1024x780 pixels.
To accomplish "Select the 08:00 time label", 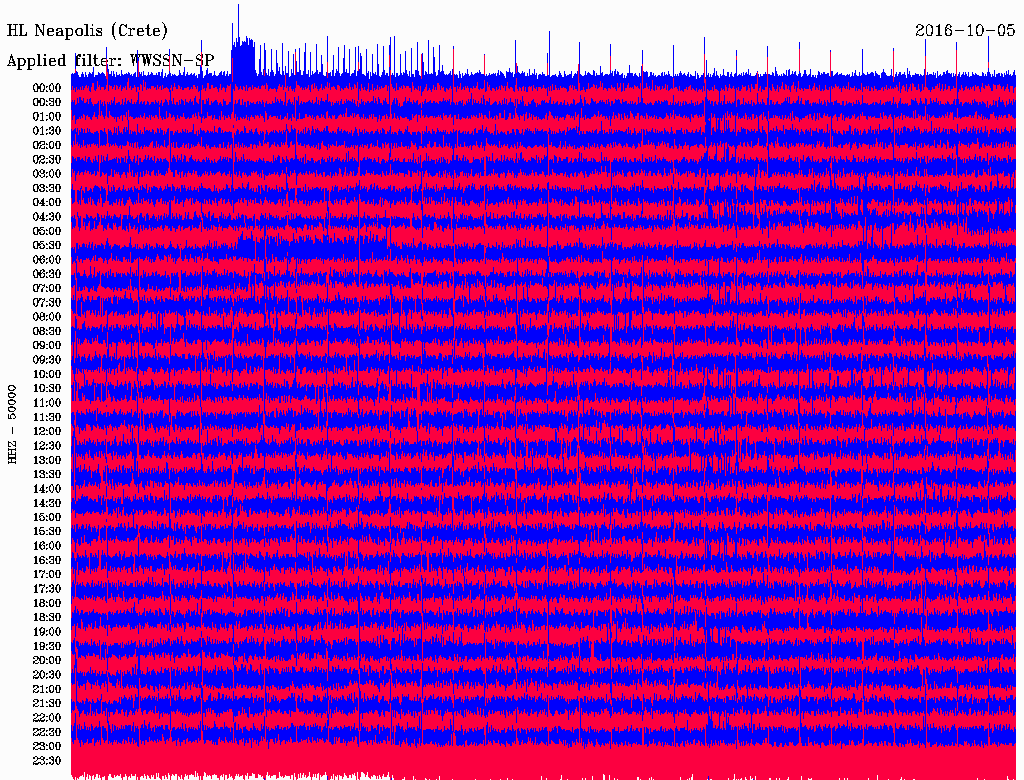I will tap(47, 317).
